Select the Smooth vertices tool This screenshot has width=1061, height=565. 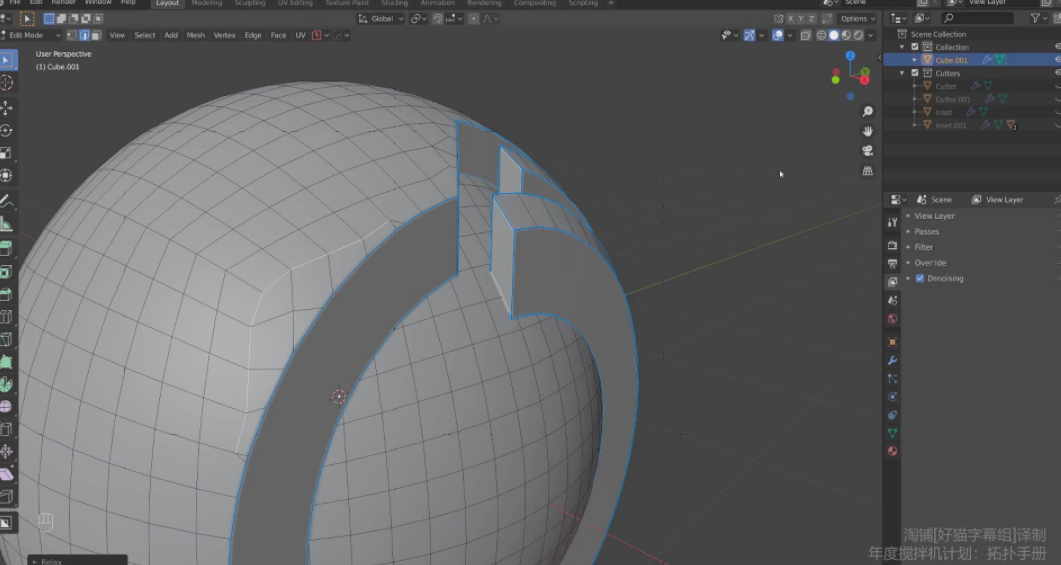click(x=7, y=406)
